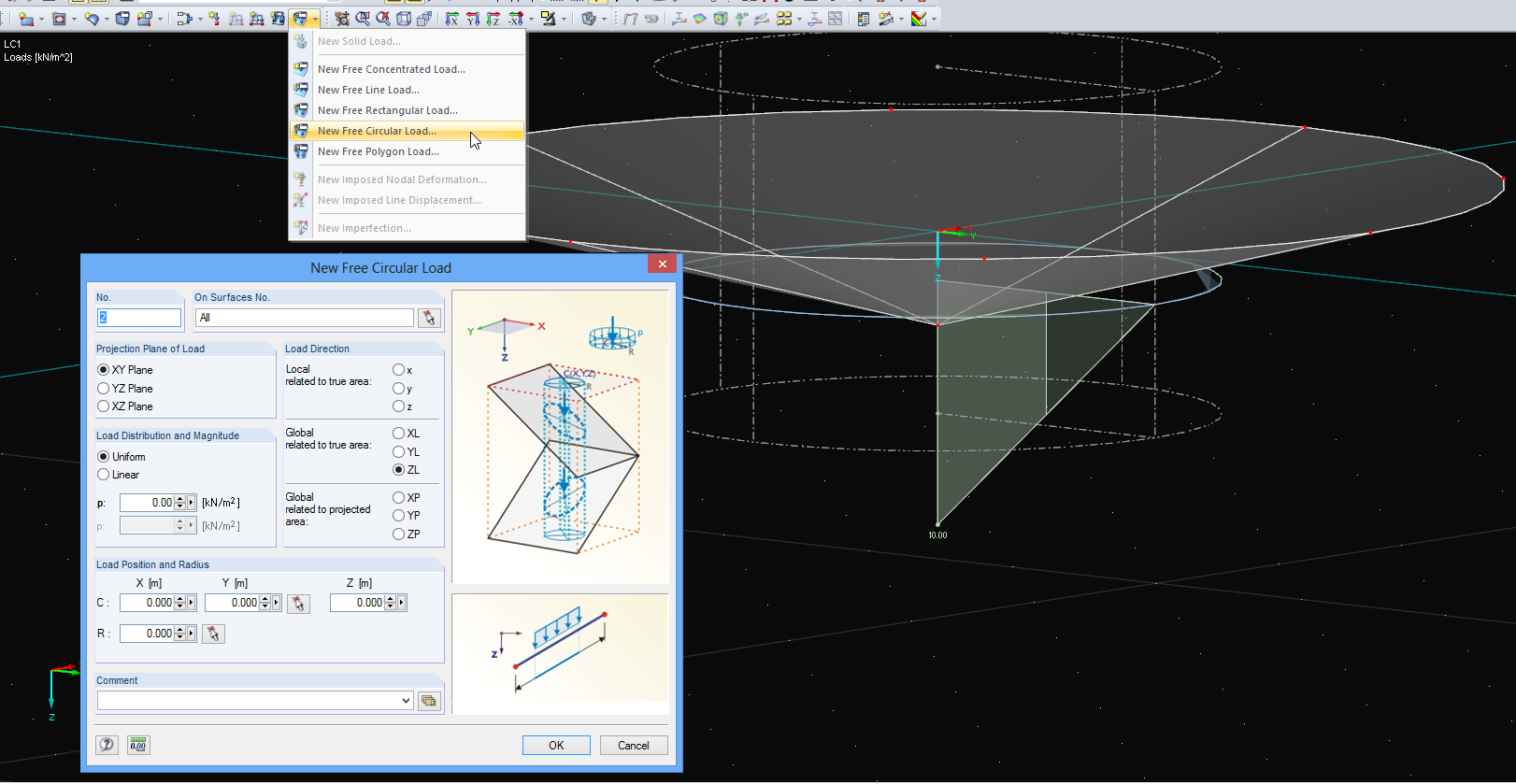Open the comment library icon
1516x784 pixels.
[x=429, y=701]
